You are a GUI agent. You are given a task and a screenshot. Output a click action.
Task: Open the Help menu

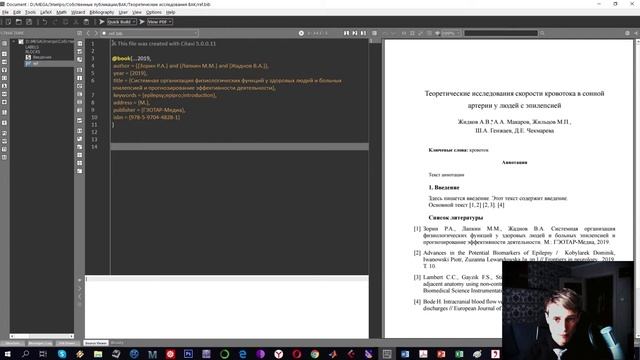(x=171, y=12)
